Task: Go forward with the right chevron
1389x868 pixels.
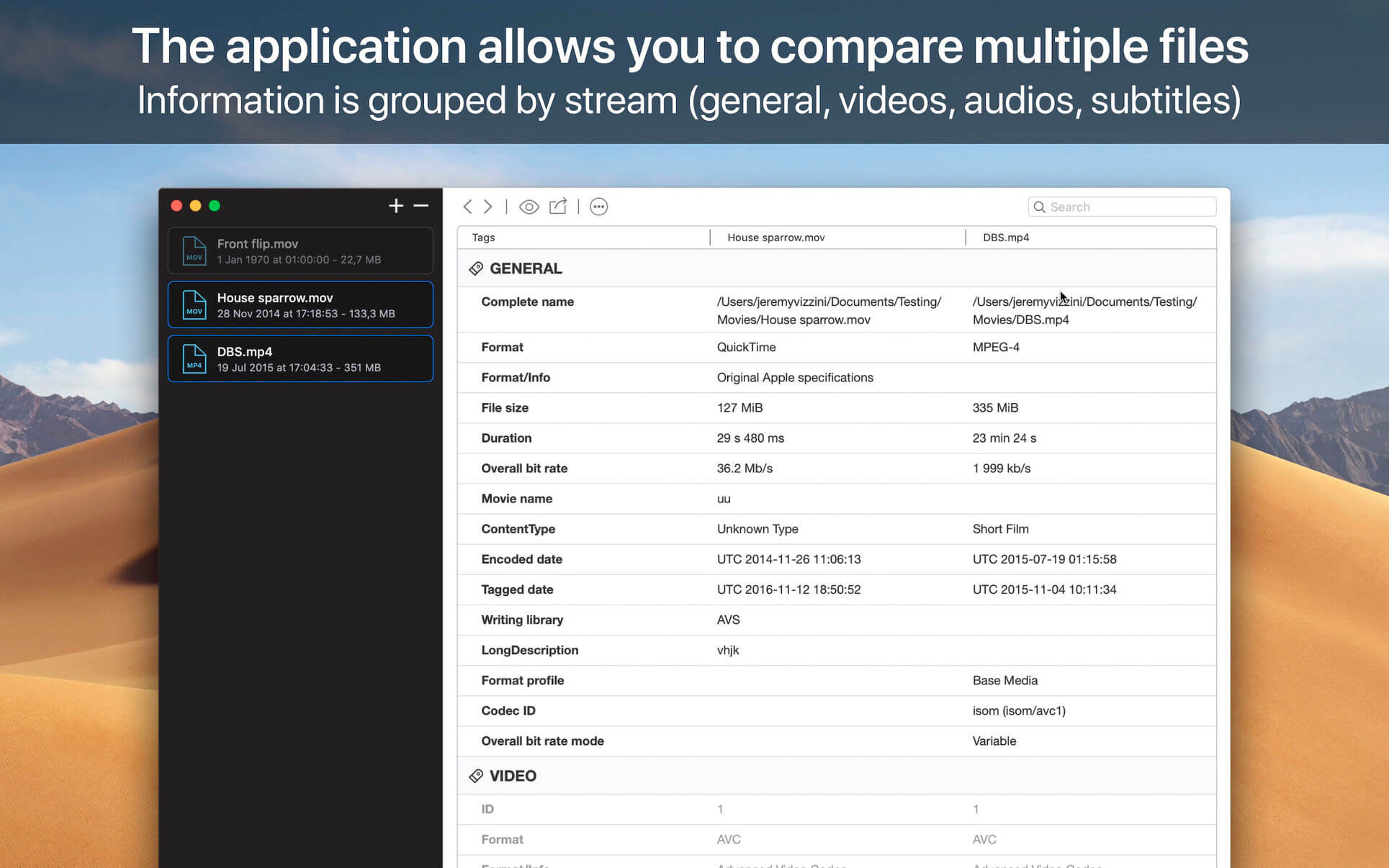Action: (x=488, y=207)
